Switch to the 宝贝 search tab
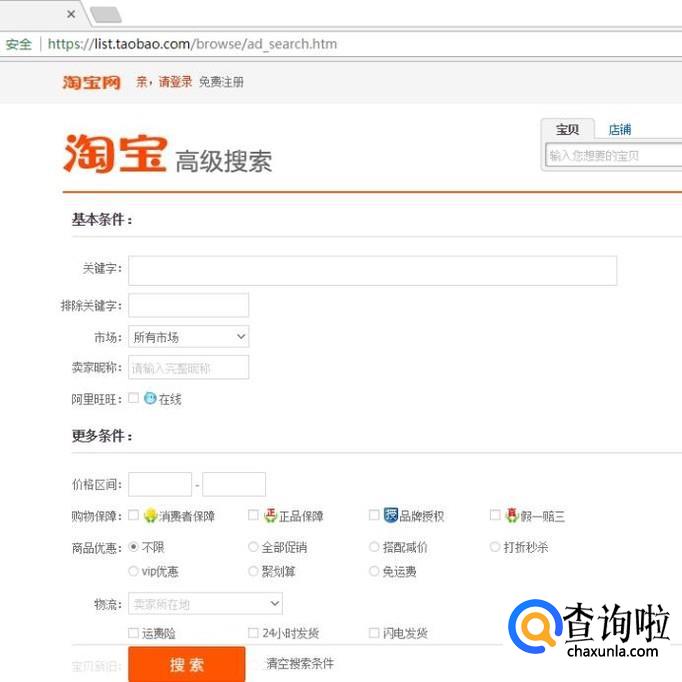 click(x=568, y=129)
